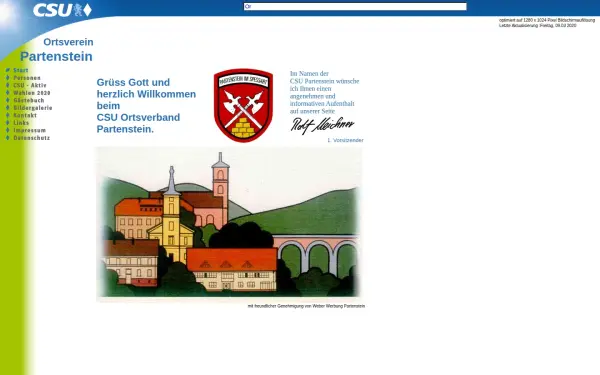The image size is (600, 375).
Task: Click the bullet icon beside Start
Action: click(x=8, y=70)
